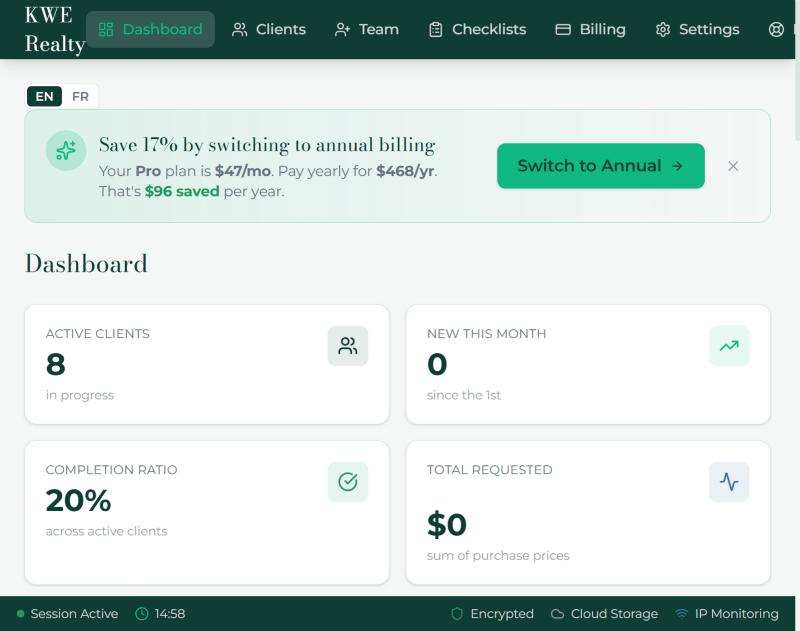
Task: Click the Switch to Annual button
Action: [x=601, y=166]
